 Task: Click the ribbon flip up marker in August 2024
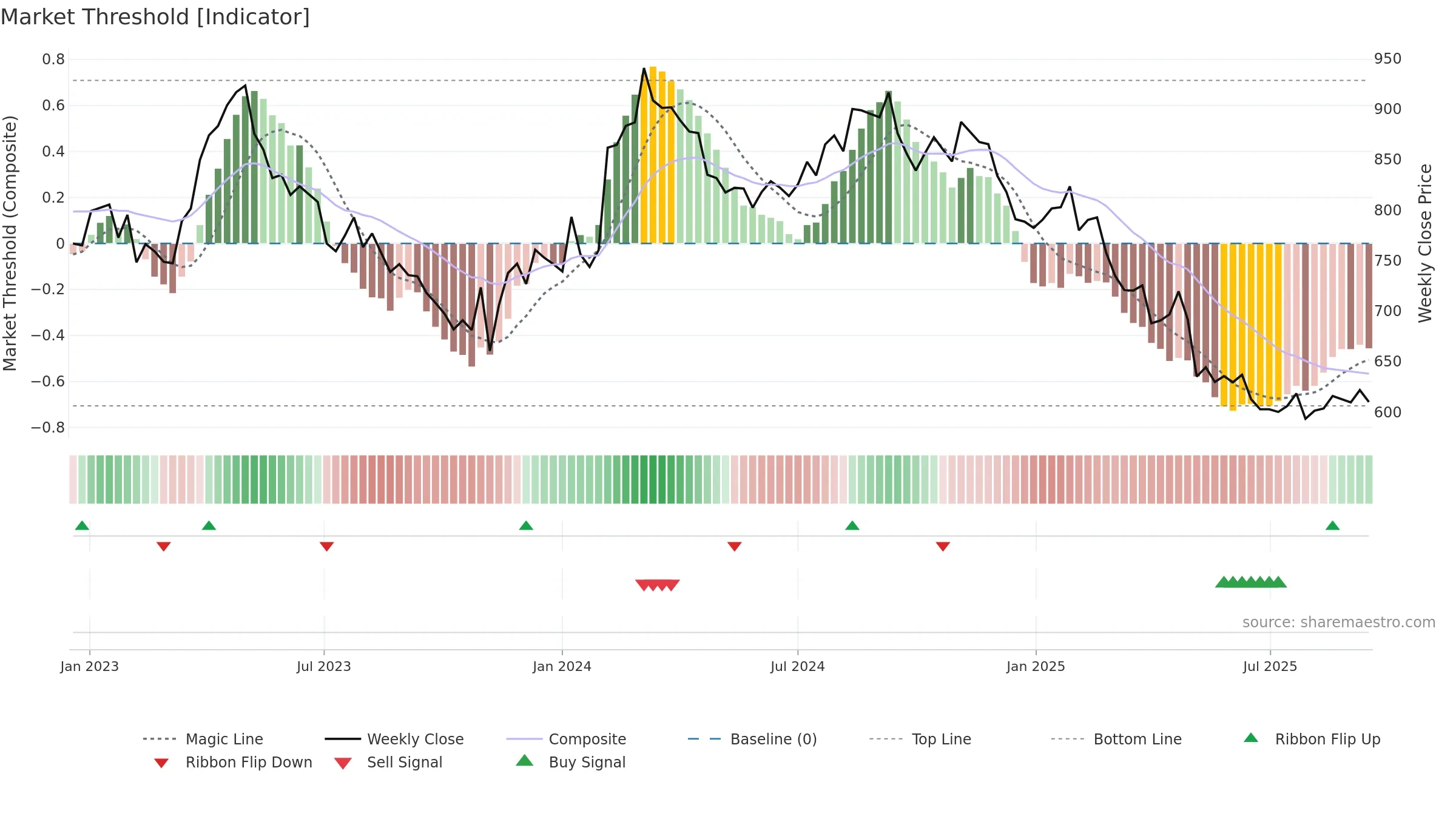point(852,525)
